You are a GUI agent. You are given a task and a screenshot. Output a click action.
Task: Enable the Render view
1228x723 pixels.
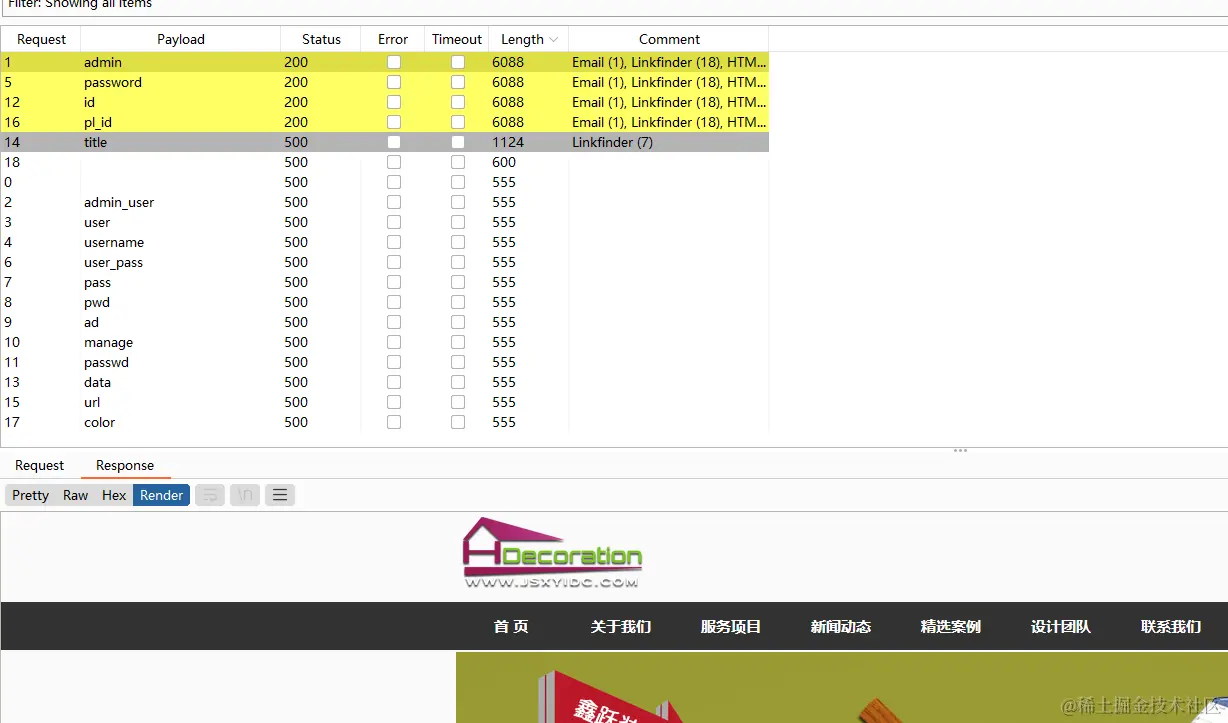(x=160, y=494)
